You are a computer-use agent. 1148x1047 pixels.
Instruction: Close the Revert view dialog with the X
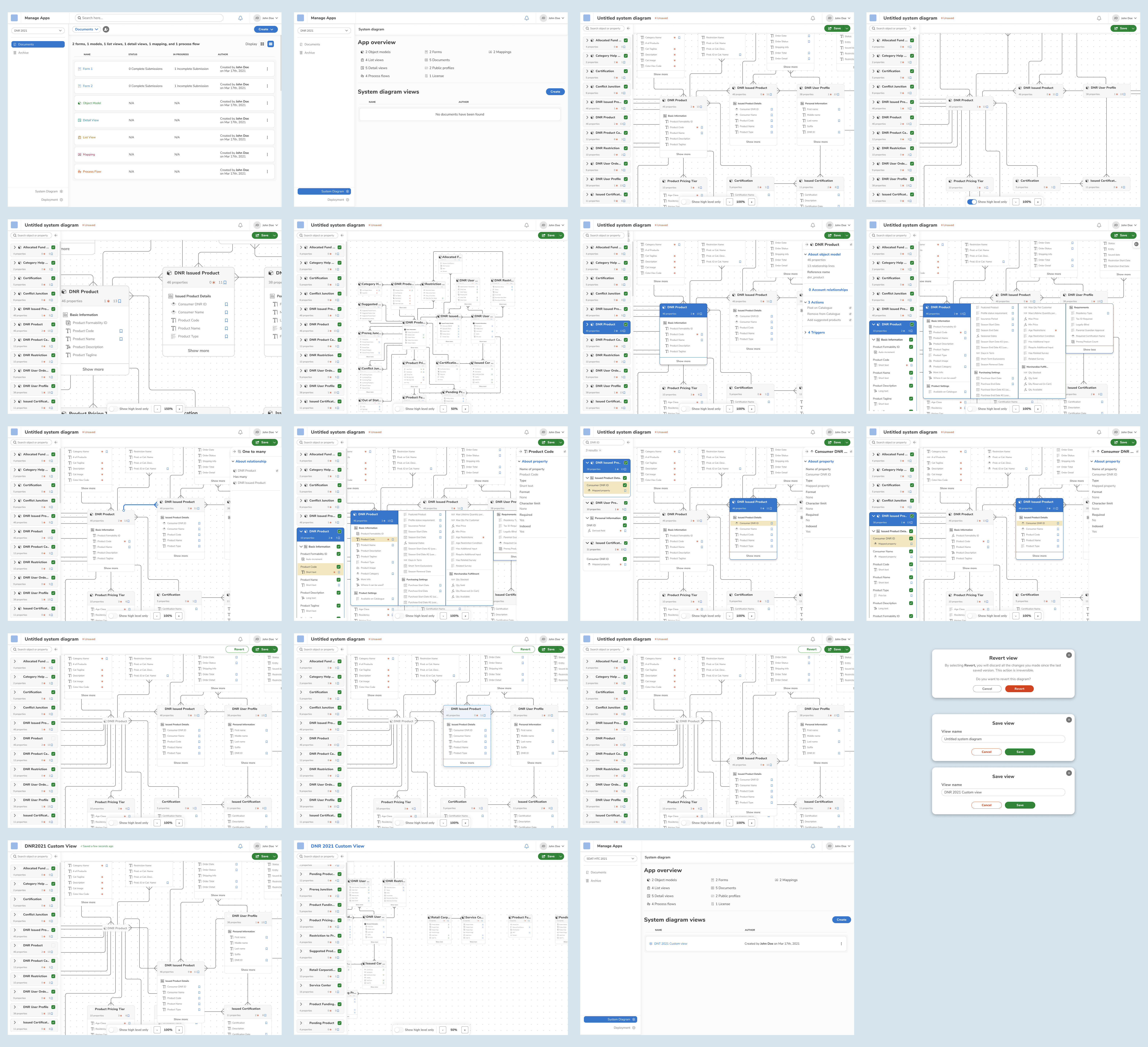1069,655
